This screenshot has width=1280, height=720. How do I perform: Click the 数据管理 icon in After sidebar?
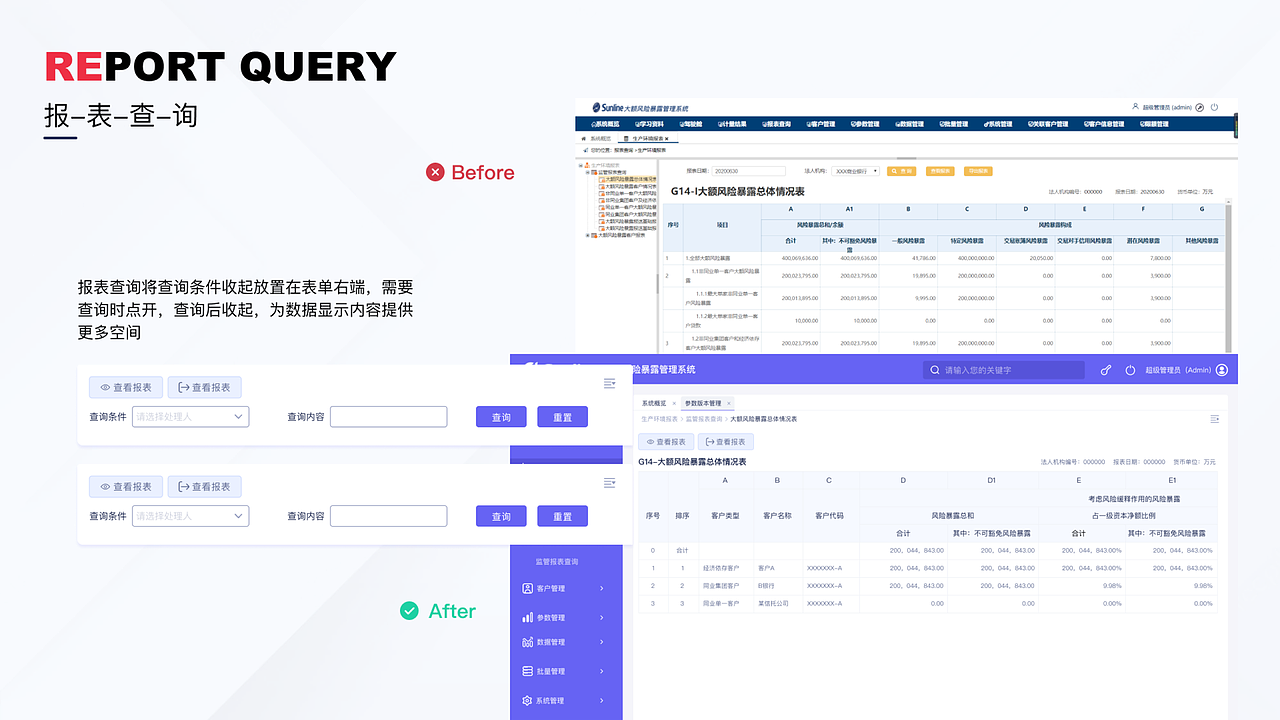click(528, 642)
